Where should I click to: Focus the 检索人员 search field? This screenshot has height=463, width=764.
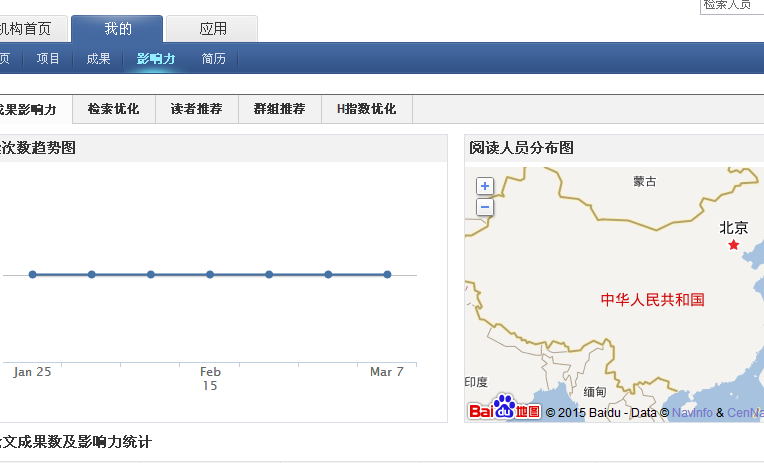[732, 6]
